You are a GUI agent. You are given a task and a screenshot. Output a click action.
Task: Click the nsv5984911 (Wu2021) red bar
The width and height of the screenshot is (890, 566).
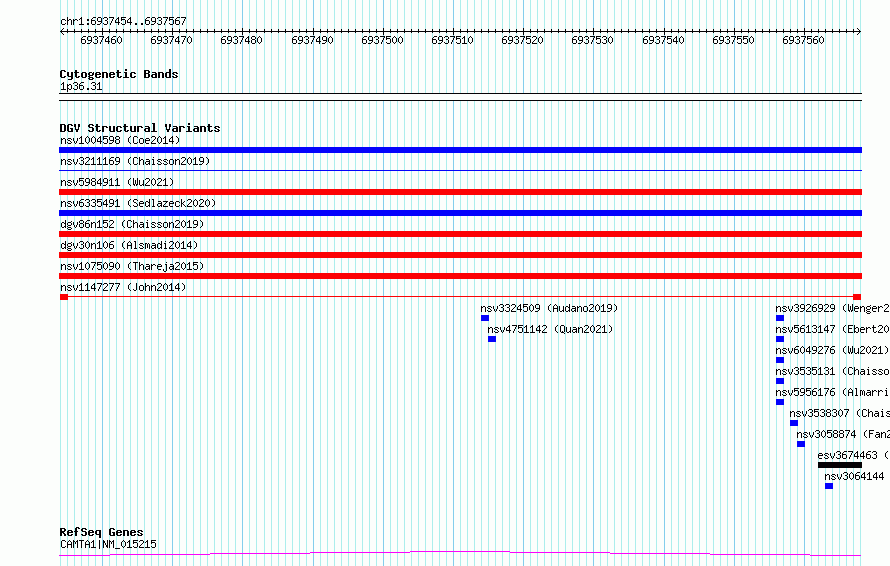[460, 192]
